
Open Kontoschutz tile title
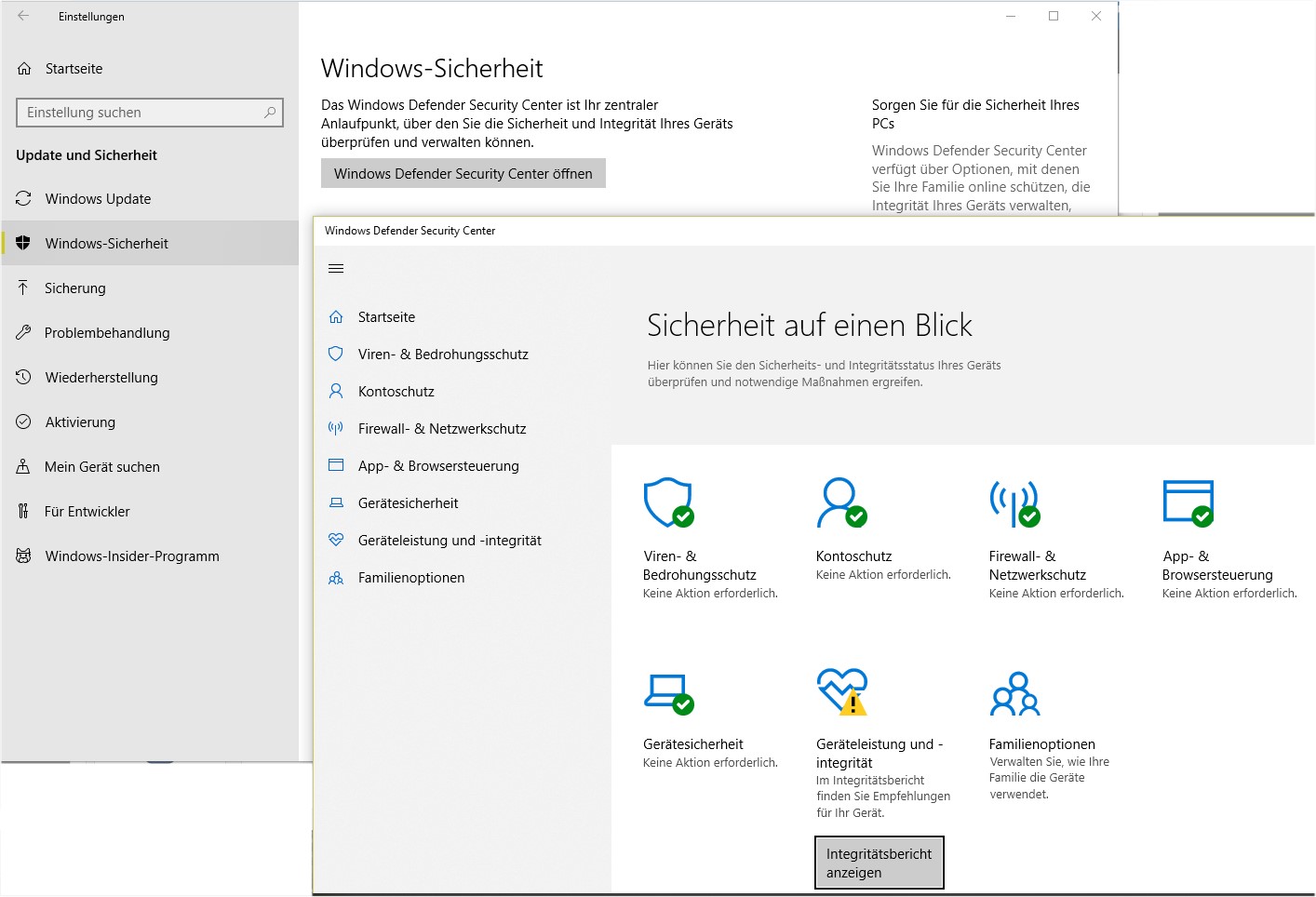853,556
